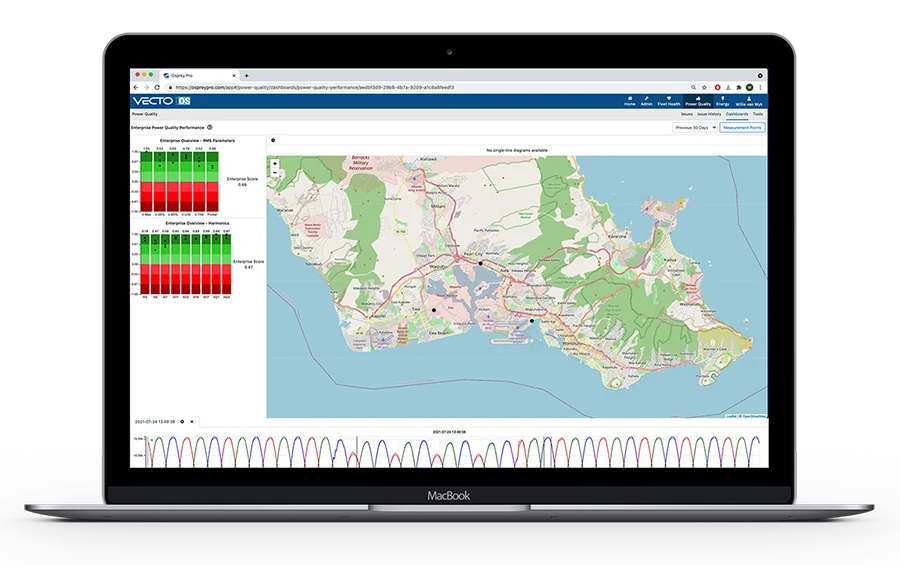The height and width of the screenshot is (565, 900).
Task: Click the black marker near Honolulu harbor
Action: 532,321
